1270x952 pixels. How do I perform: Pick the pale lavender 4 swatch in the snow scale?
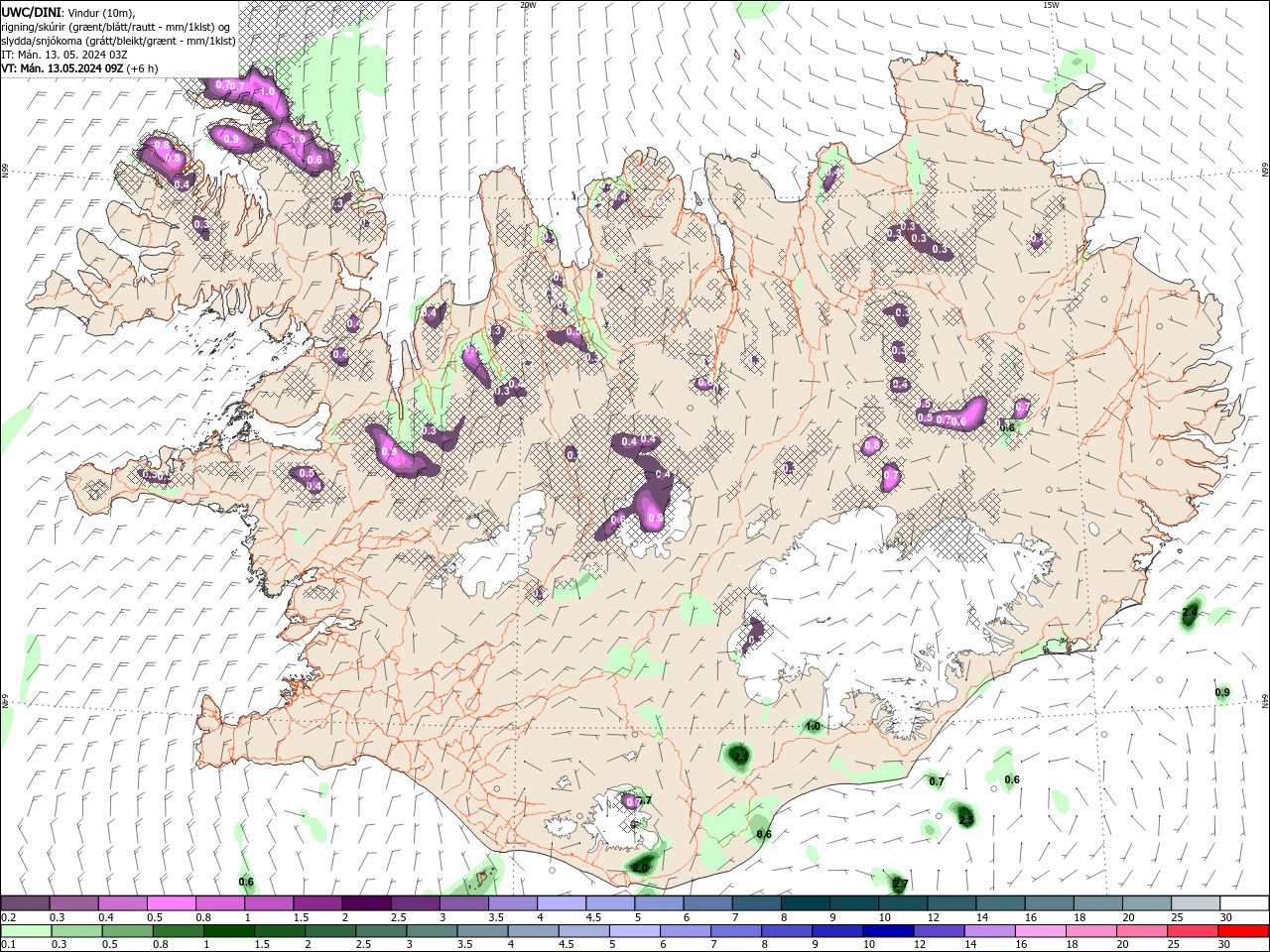tap(560, 903)
